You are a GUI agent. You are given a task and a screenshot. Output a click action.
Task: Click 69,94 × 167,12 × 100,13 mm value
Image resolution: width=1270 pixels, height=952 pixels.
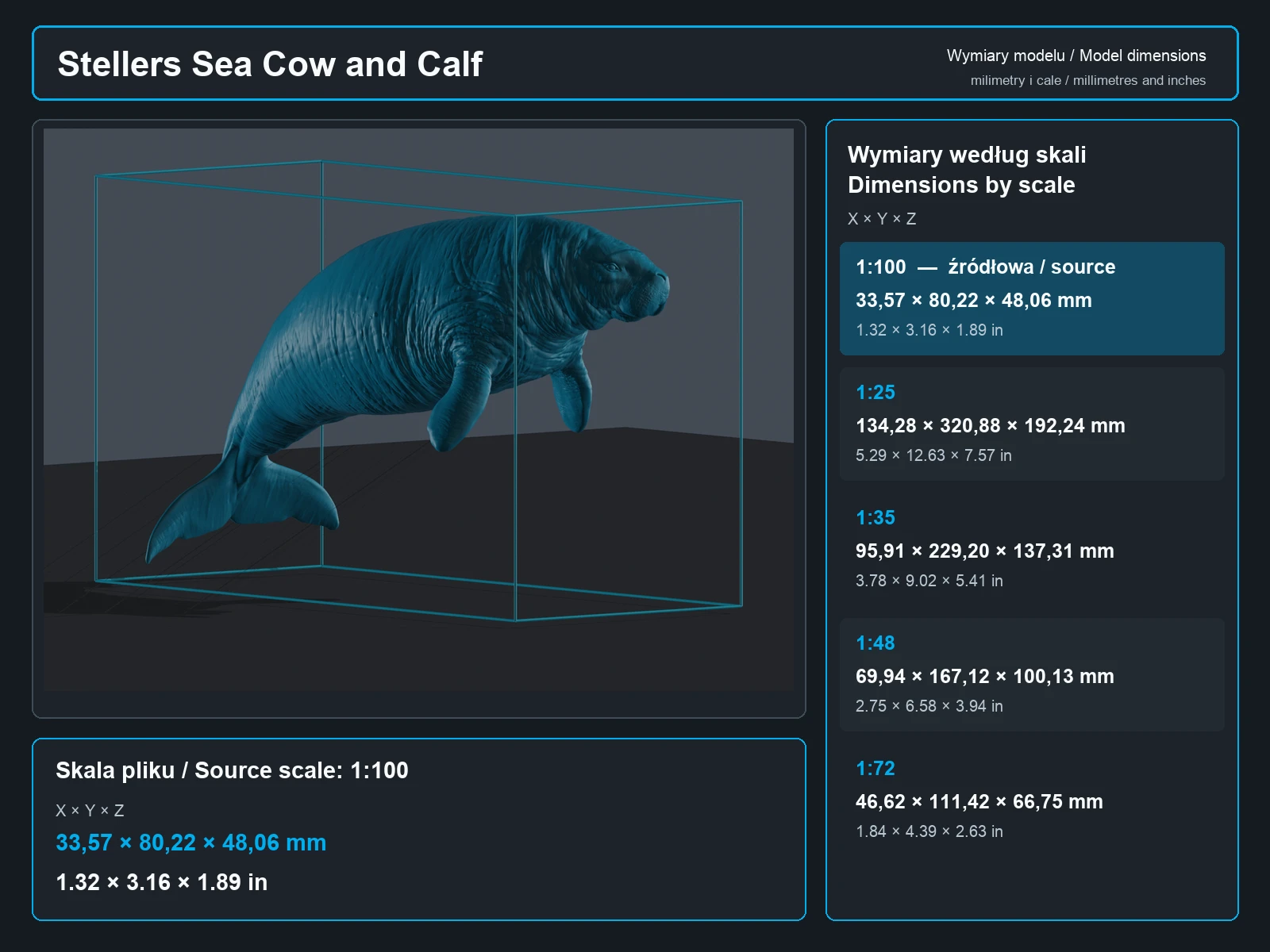click(984, 676)
